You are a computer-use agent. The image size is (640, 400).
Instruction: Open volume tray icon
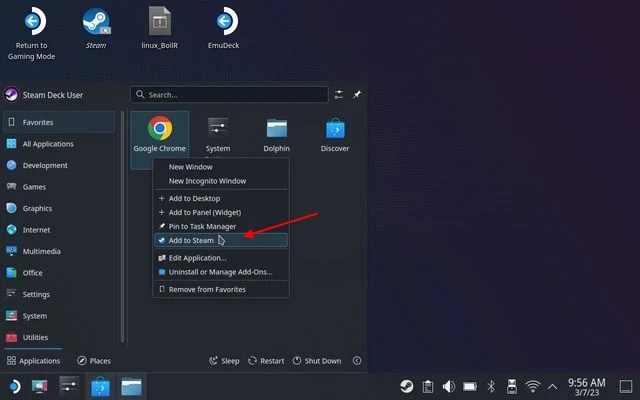449,386
